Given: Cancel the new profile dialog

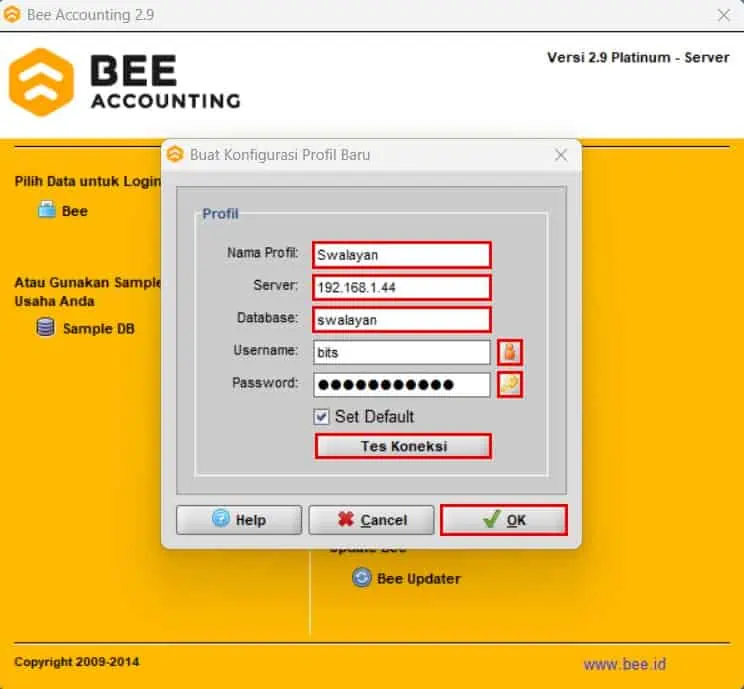Looking at the screenshot, I should pyautogui.click(x=372, y=520).
